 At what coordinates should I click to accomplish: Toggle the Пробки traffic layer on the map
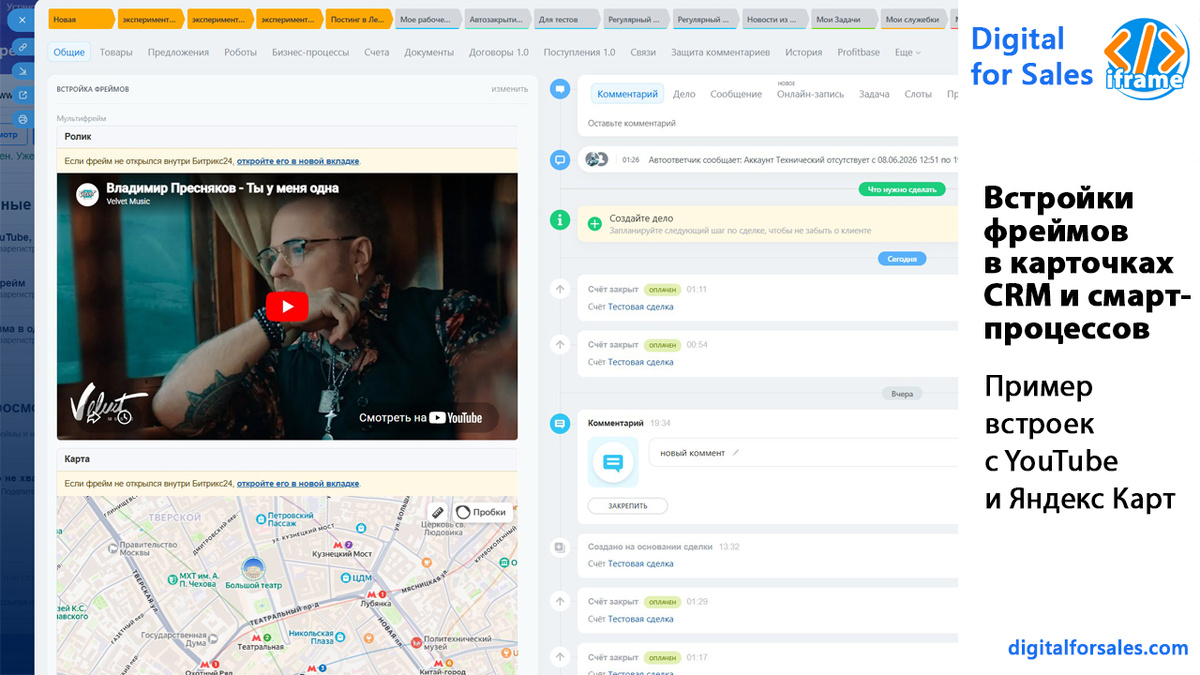pyautogui.click(x=481, y=512)
